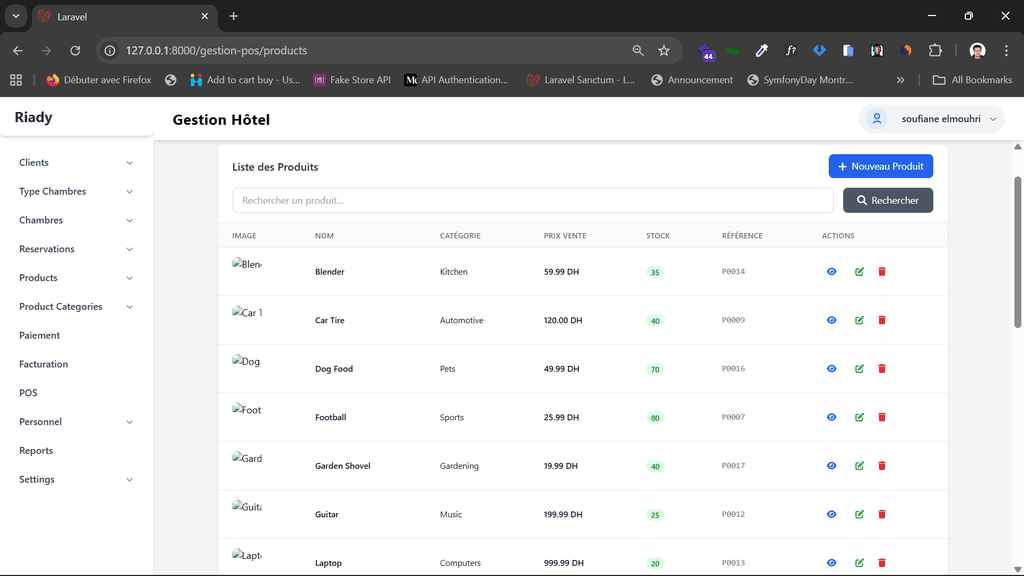Click the edit icon for Blender

pyautogui.click(x=859, y=272)
